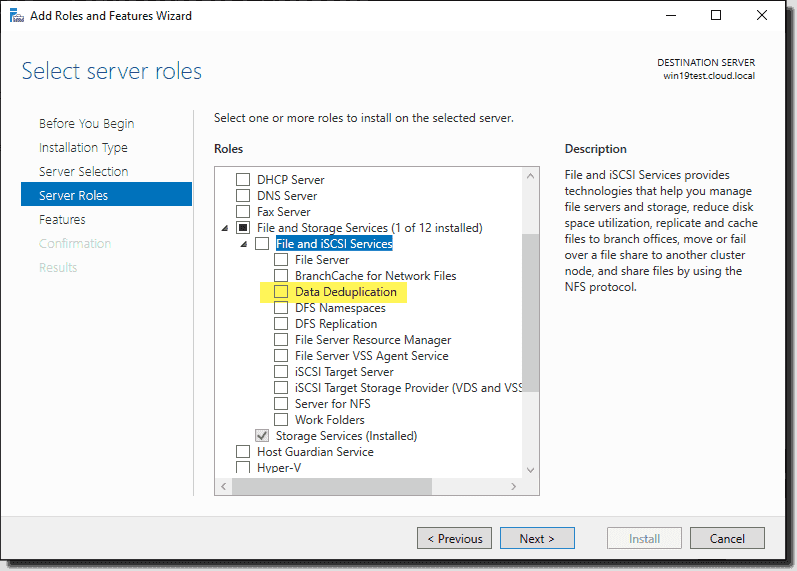
Task: Collapse the File and iSCSI Services node
Action: [244, 244]
